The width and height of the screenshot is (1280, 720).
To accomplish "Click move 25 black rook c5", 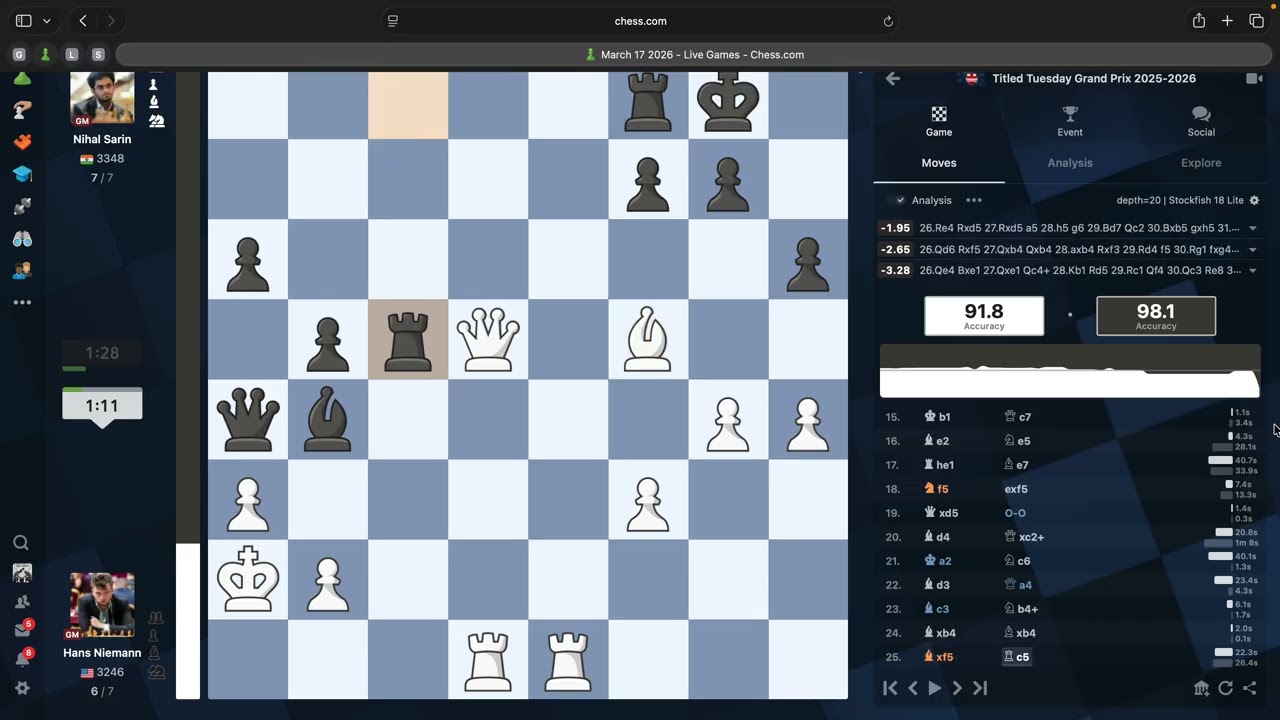I will pos(1016,657).
